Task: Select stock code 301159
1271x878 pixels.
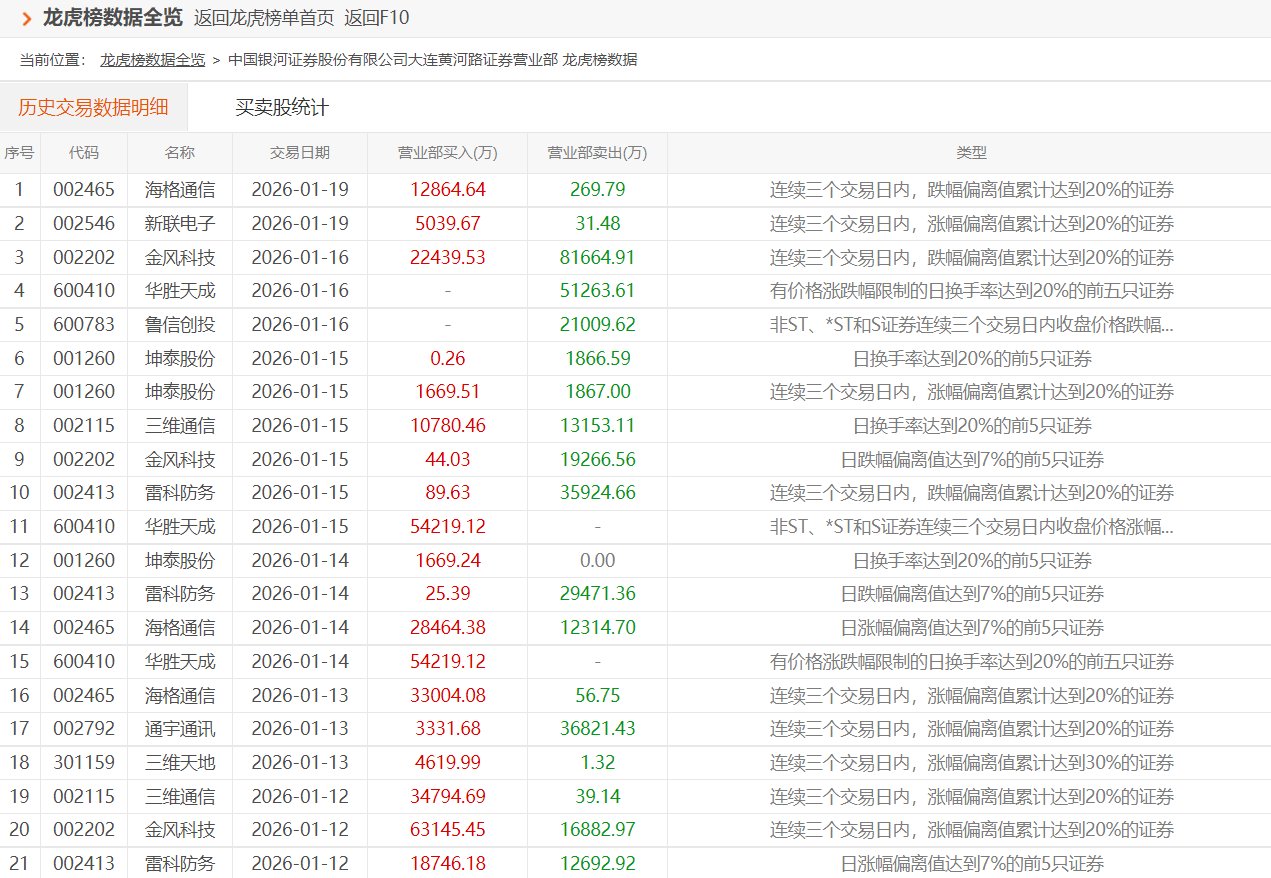Action: point(84,763)
